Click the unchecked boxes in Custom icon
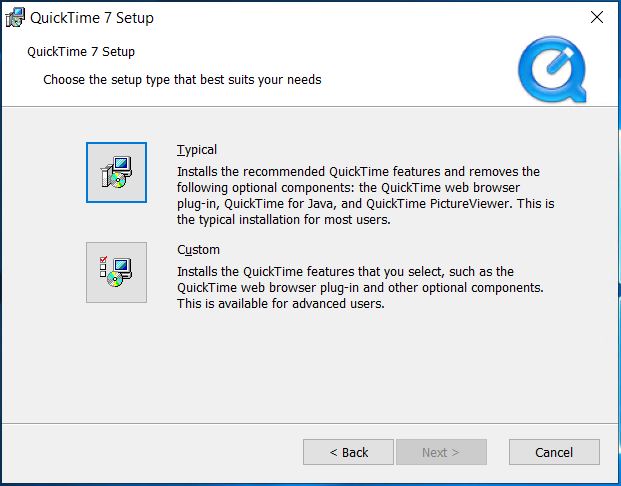Screen dimensions: 621x486 (x=103, y=271)
